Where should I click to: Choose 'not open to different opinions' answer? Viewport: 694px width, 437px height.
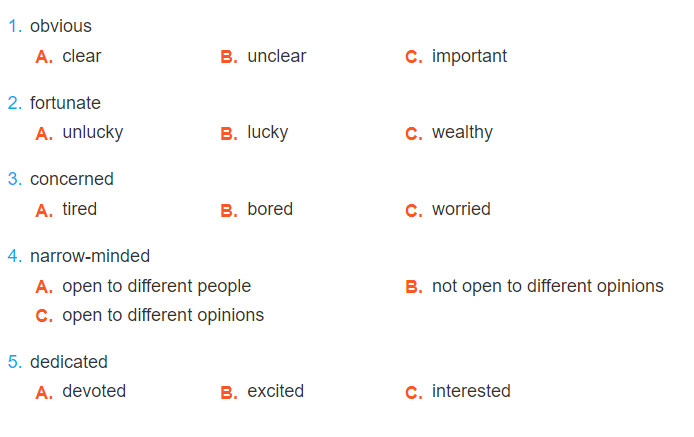535,286
